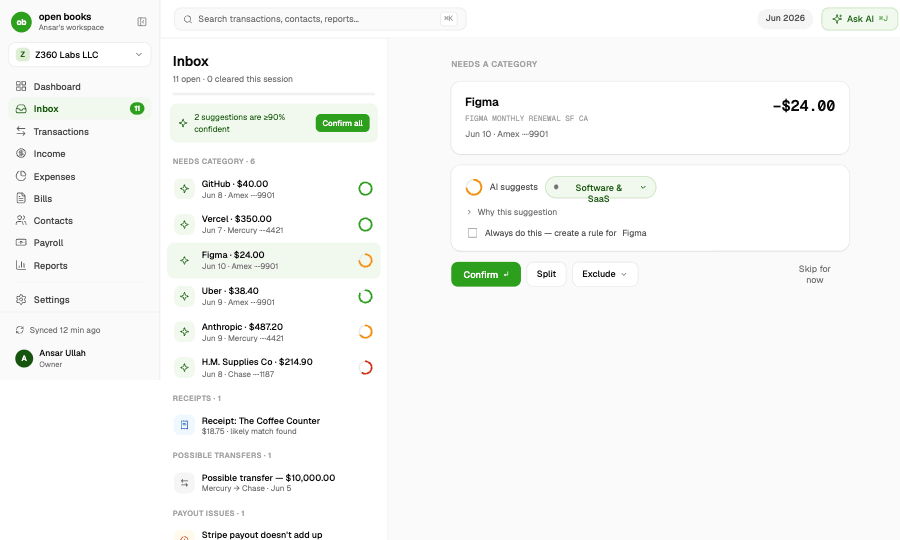Open 'Receipt: The Coffee Counter' row
The width and height of the screenshot is (900, 540).
[274, 425]
